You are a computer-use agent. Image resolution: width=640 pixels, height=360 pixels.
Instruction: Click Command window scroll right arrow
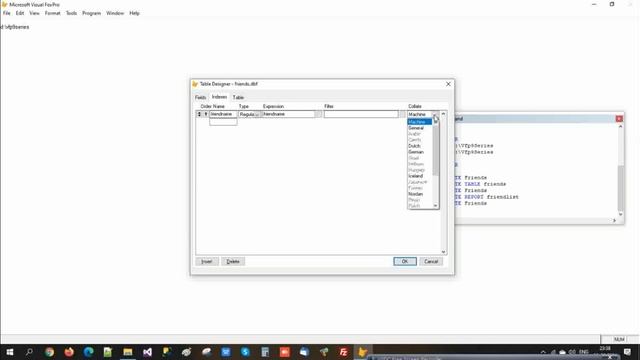click(614, 220)
